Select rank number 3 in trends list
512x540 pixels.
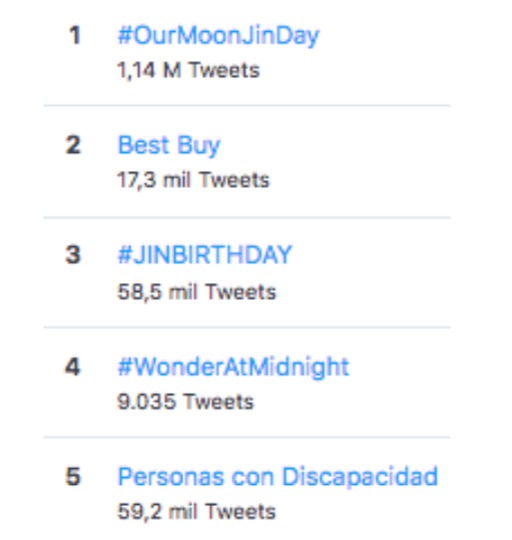pos(73,255)
